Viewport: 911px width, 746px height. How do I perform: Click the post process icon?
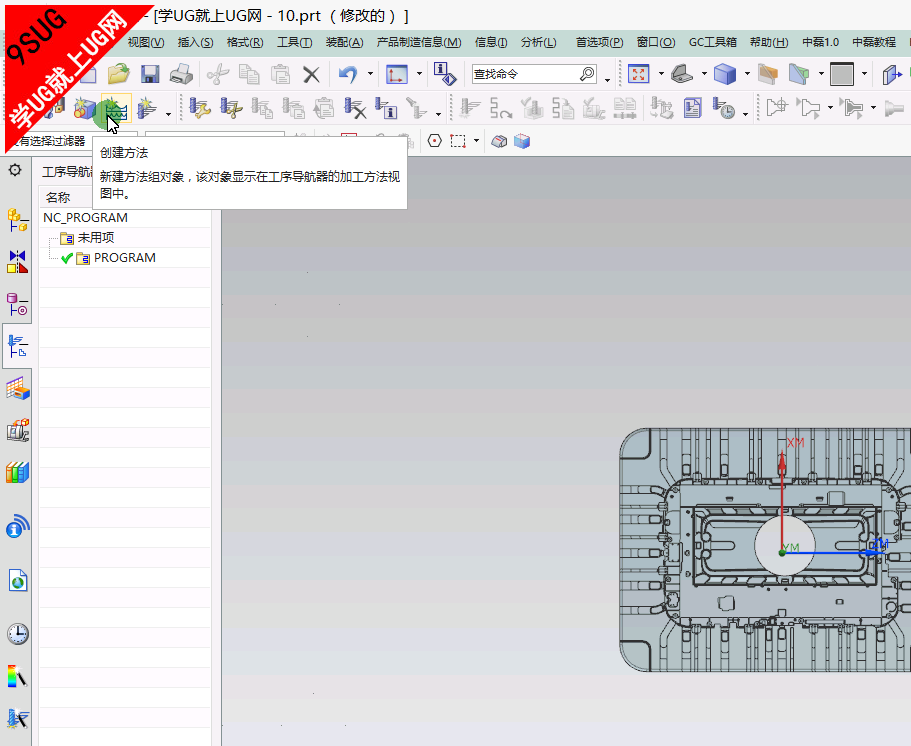[661, 108]
